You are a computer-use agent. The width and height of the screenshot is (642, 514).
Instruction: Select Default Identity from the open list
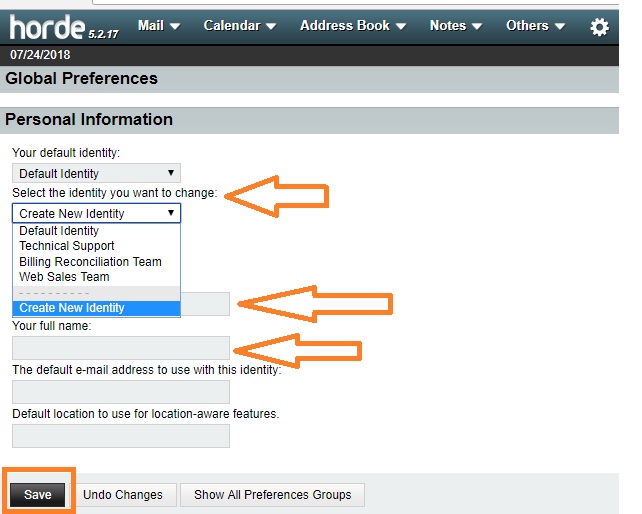(59, 231)
